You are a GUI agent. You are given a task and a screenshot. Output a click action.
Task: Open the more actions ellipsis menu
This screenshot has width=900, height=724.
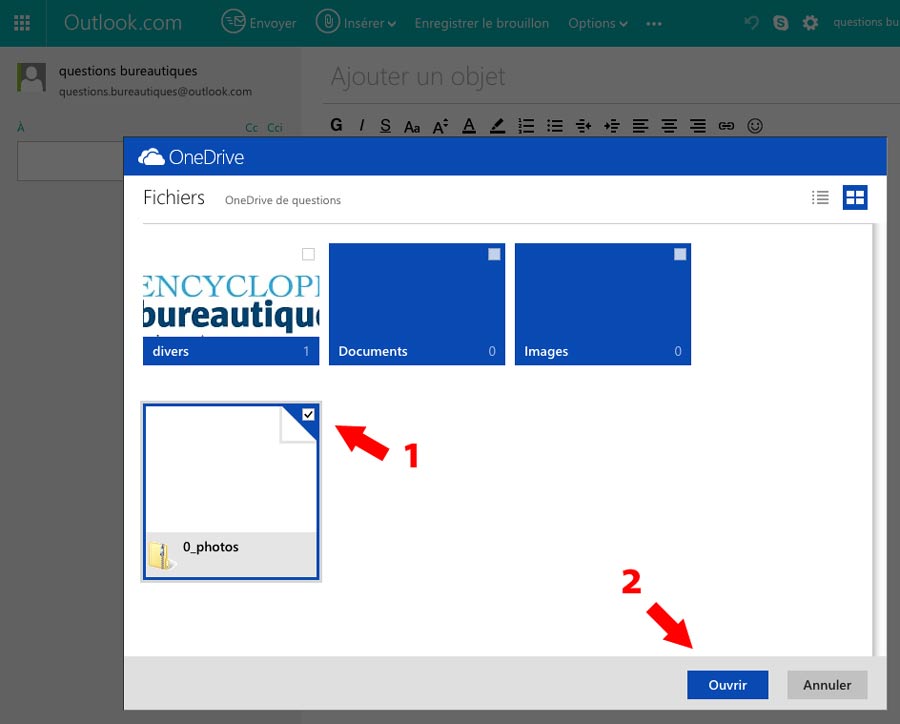[x=654, y=23]
